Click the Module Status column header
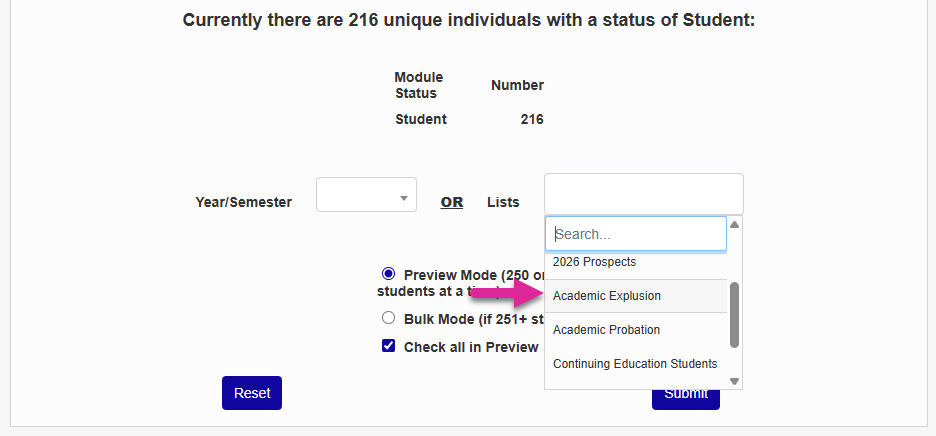Viewport: 936px width, 436px height. tap(418, 85)
